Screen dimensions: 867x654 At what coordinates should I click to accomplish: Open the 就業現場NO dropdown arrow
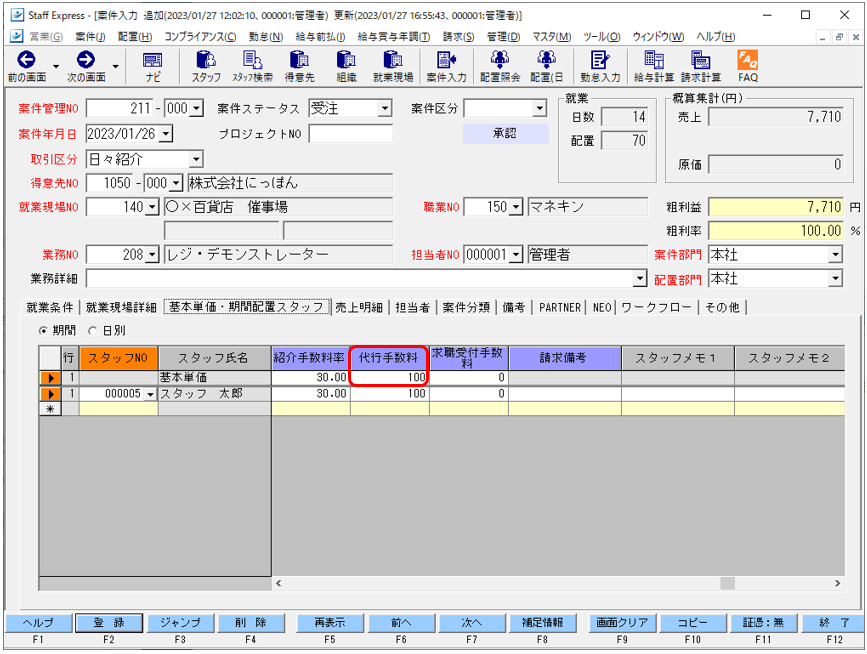[x=153, y=207]
